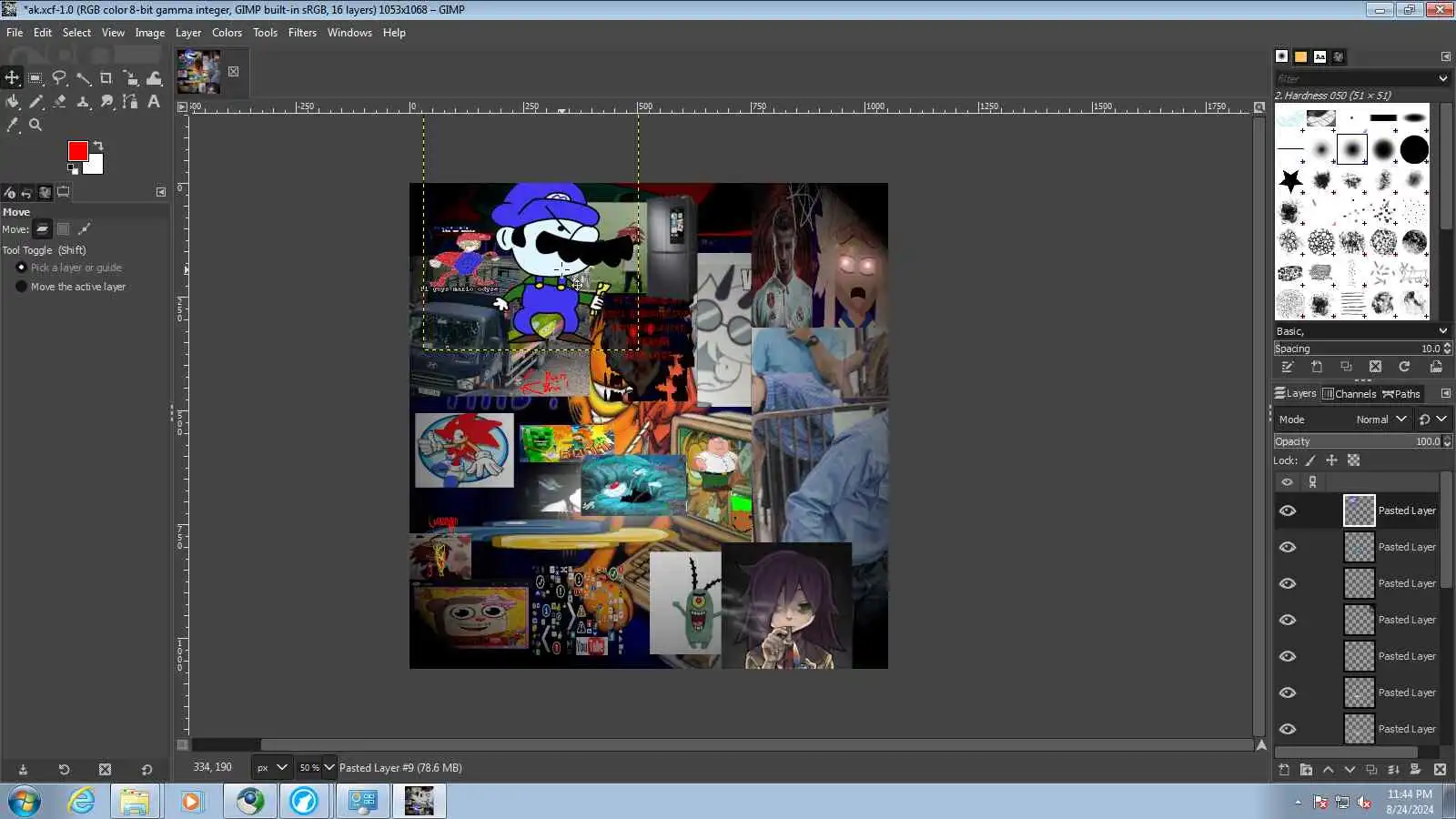The image size is (1456, 819).
Task: Open the Layers dock tab configuration menu
Action: (x=1445, y=394)
